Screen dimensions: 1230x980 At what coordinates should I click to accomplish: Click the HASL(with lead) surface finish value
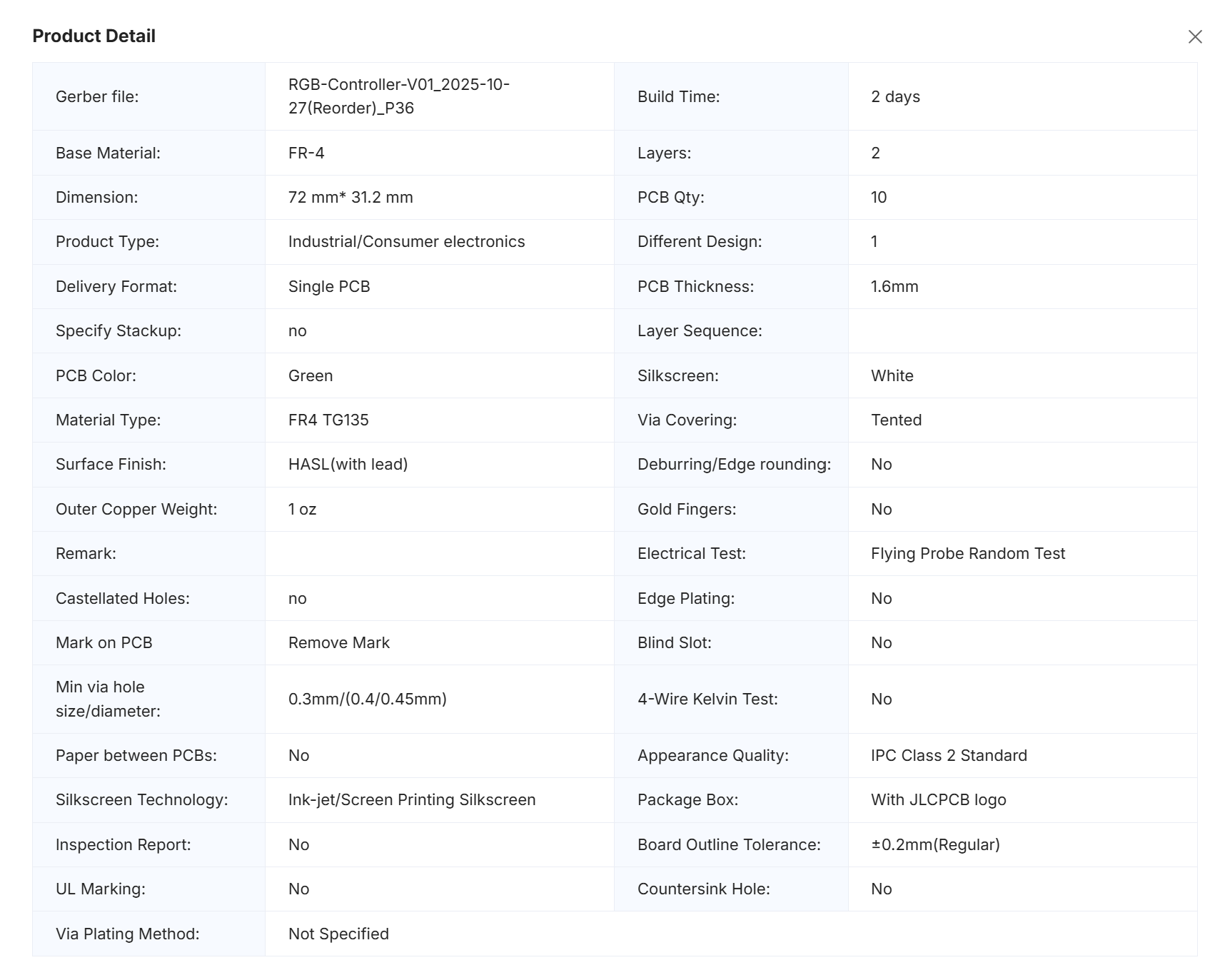coord(348,464)
